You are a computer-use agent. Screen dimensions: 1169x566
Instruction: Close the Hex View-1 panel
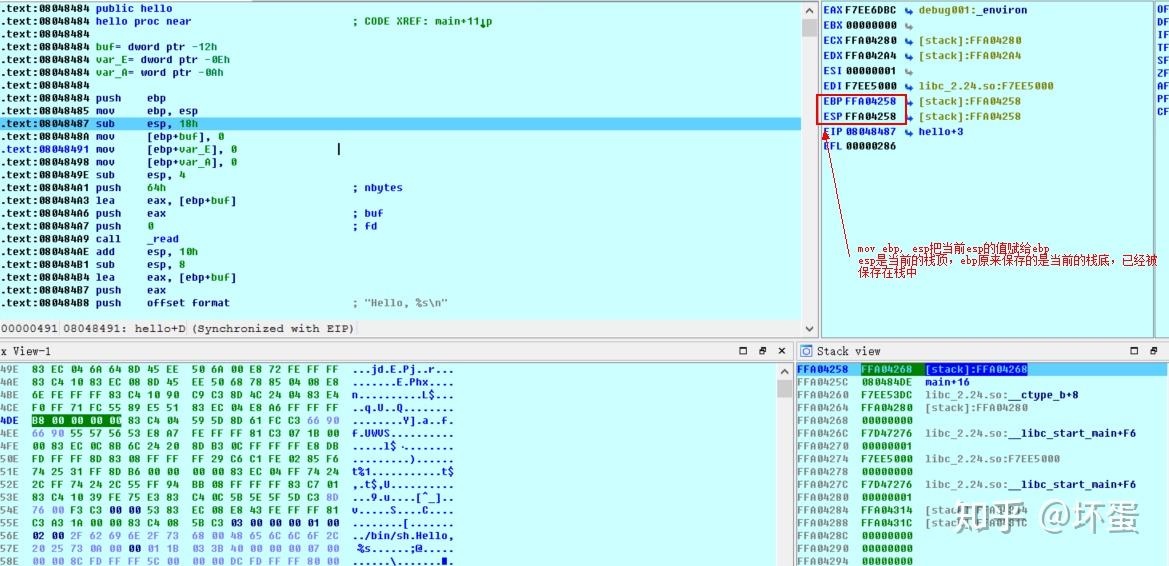pyautogui.click(x=781, y=350)
